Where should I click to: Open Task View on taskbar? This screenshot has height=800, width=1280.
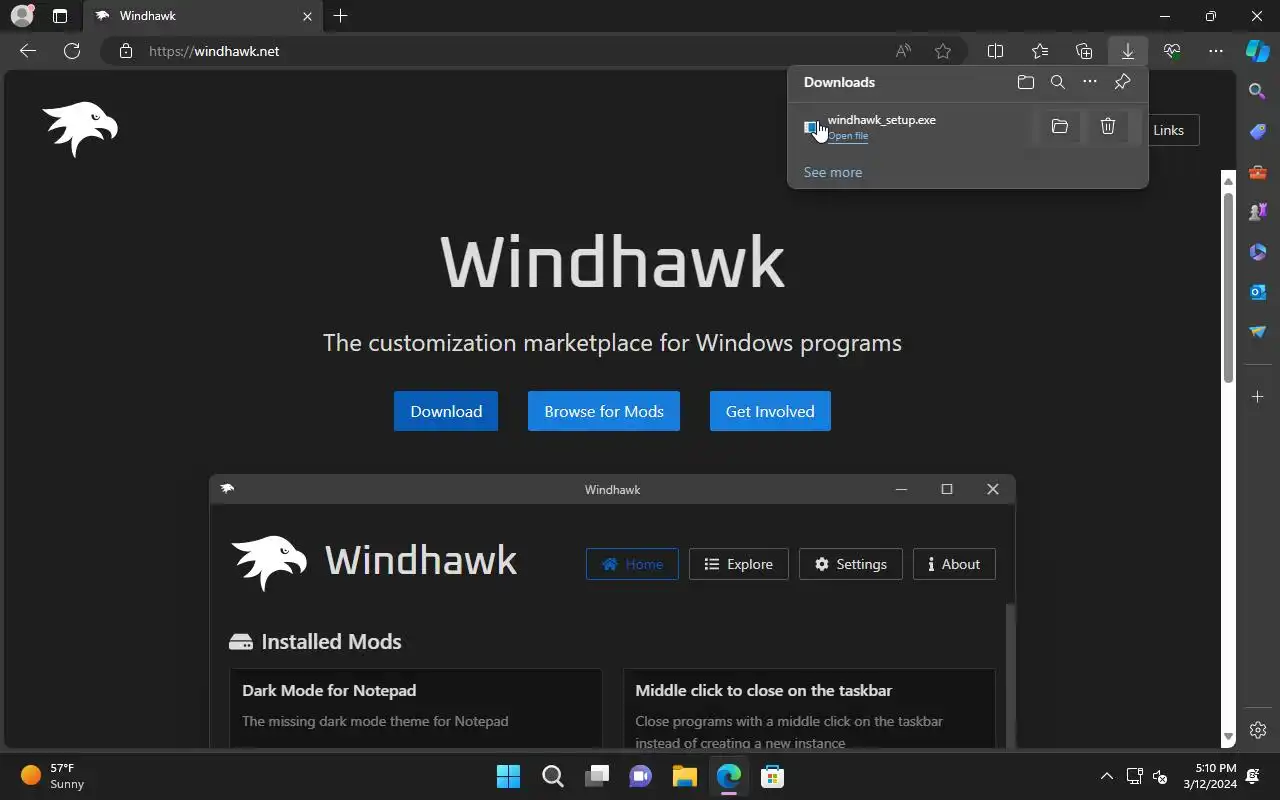tap(597, 776)
